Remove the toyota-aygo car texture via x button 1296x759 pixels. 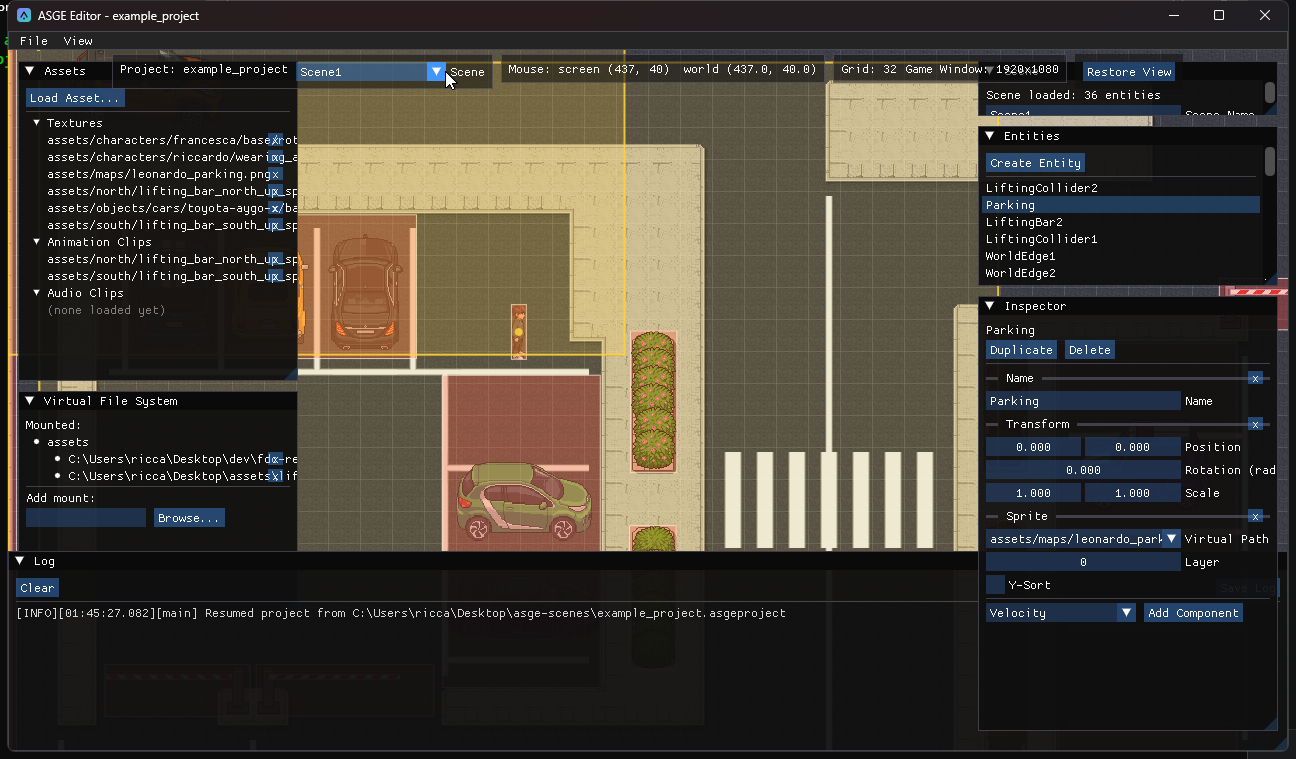pyautogui.click(x=276, y=208)
